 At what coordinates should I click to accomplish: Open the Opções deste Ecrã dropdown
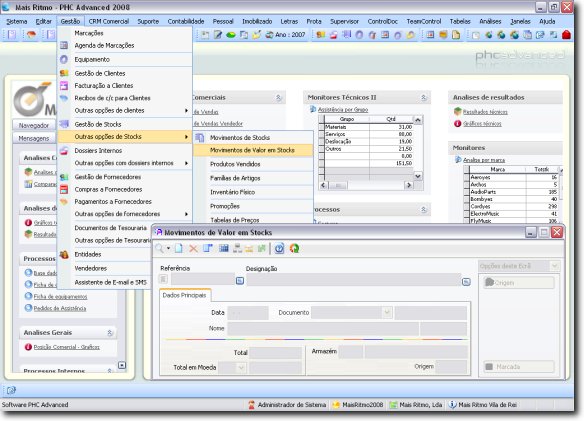555,266
